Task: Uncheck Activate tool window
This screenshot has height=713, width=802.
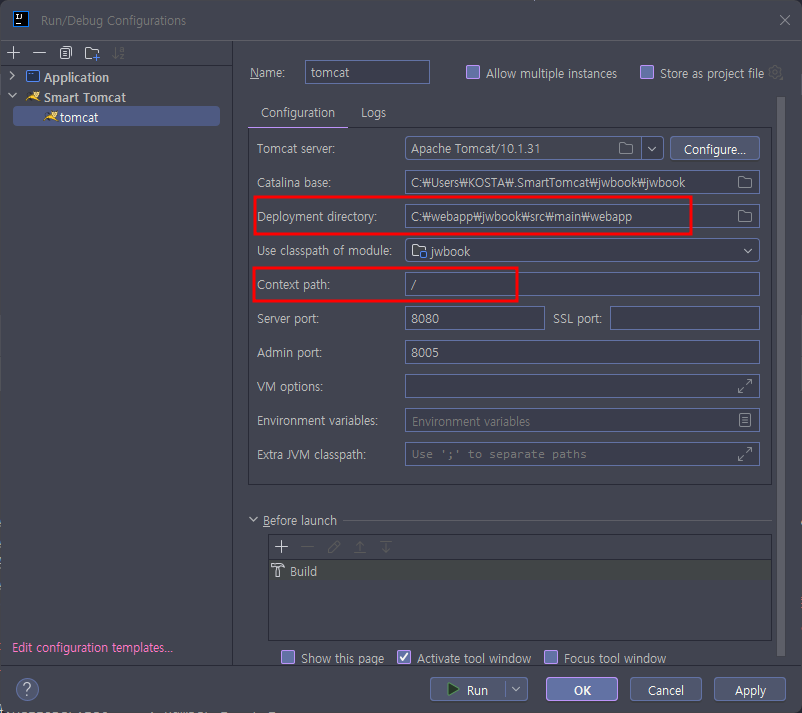Action: coord(404,657)
